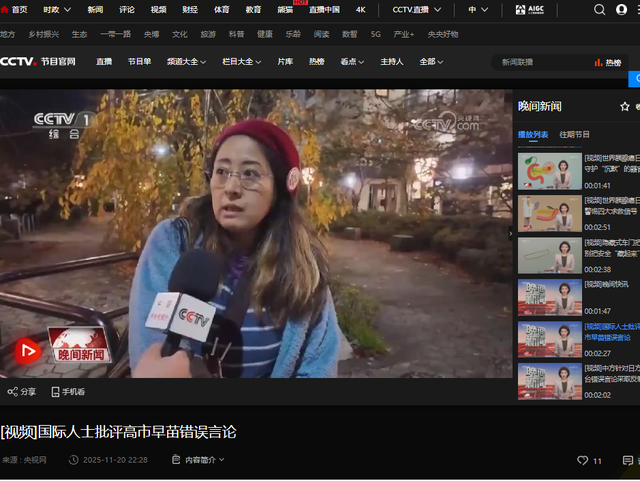Expand the 全部 dropdown
This screenshot has height=481, width=640.
coord(431,62)
